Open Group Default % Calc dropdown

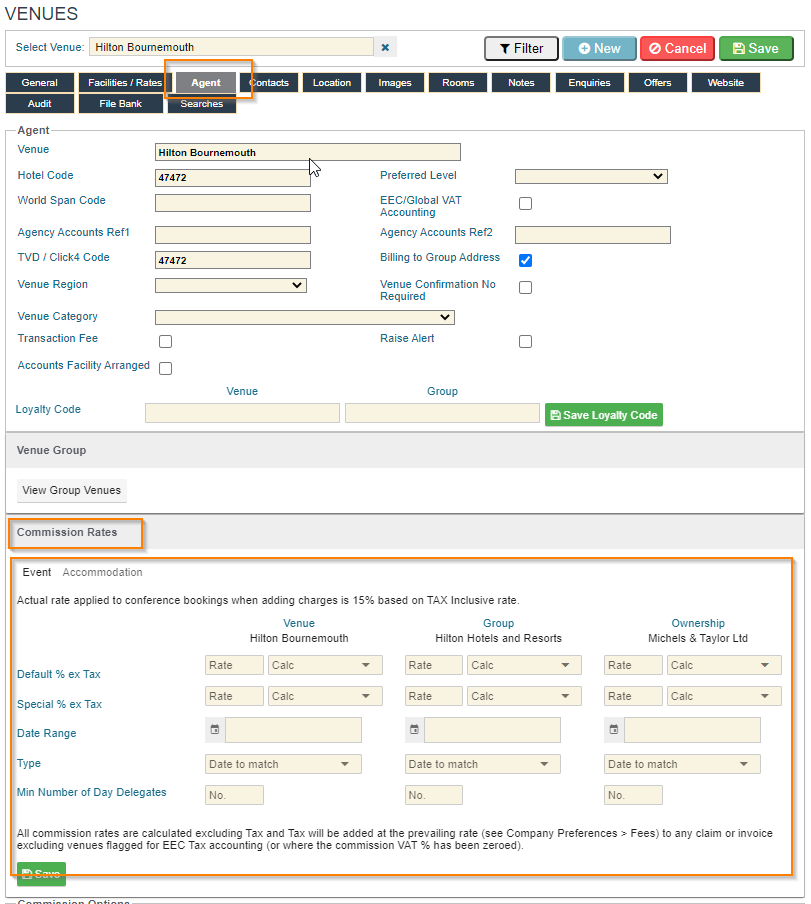point(524,665)
